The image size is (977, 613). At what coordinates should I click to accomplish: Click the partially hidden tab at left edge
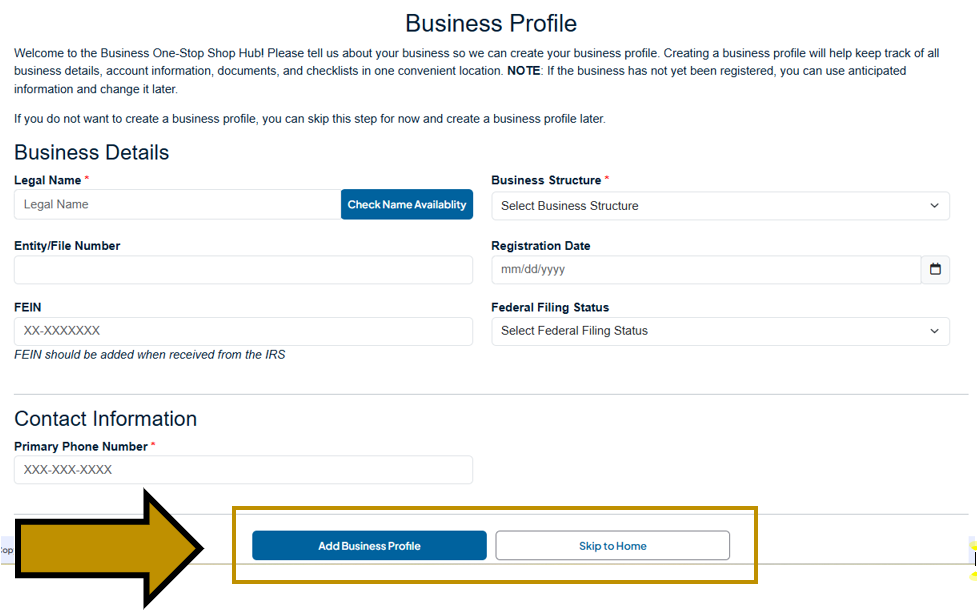point(5,548)
